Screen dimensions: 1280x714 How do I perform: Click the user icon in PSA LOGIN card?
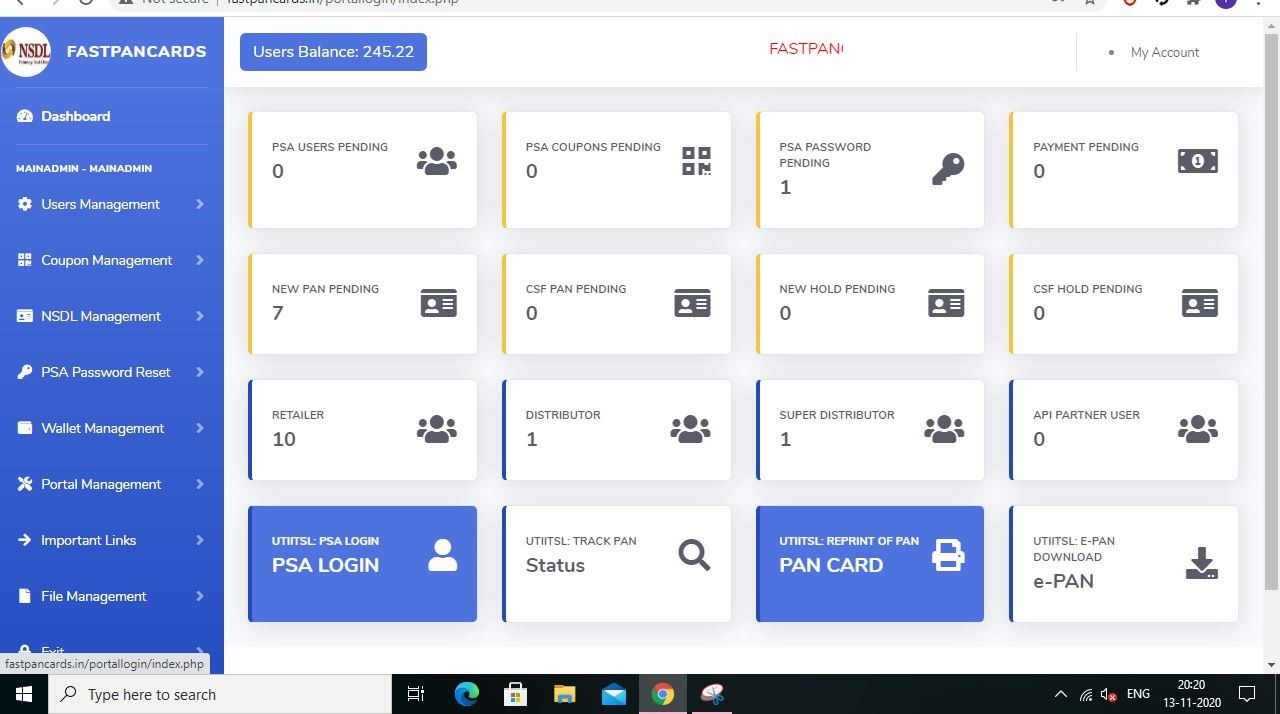442,555
